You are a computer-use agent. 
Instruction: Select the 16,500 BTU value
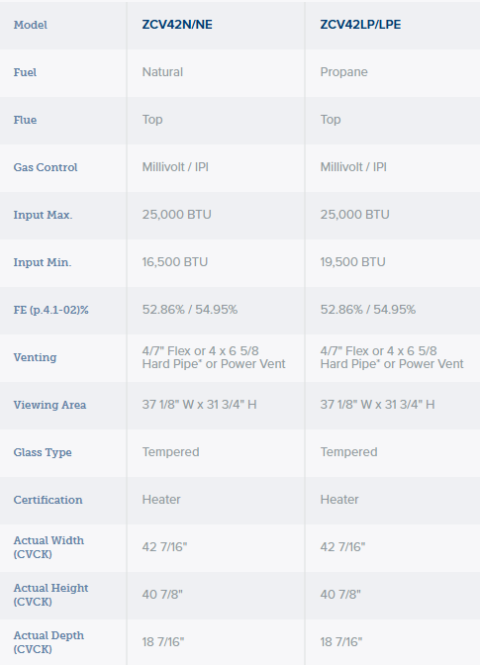coord(175,262)
